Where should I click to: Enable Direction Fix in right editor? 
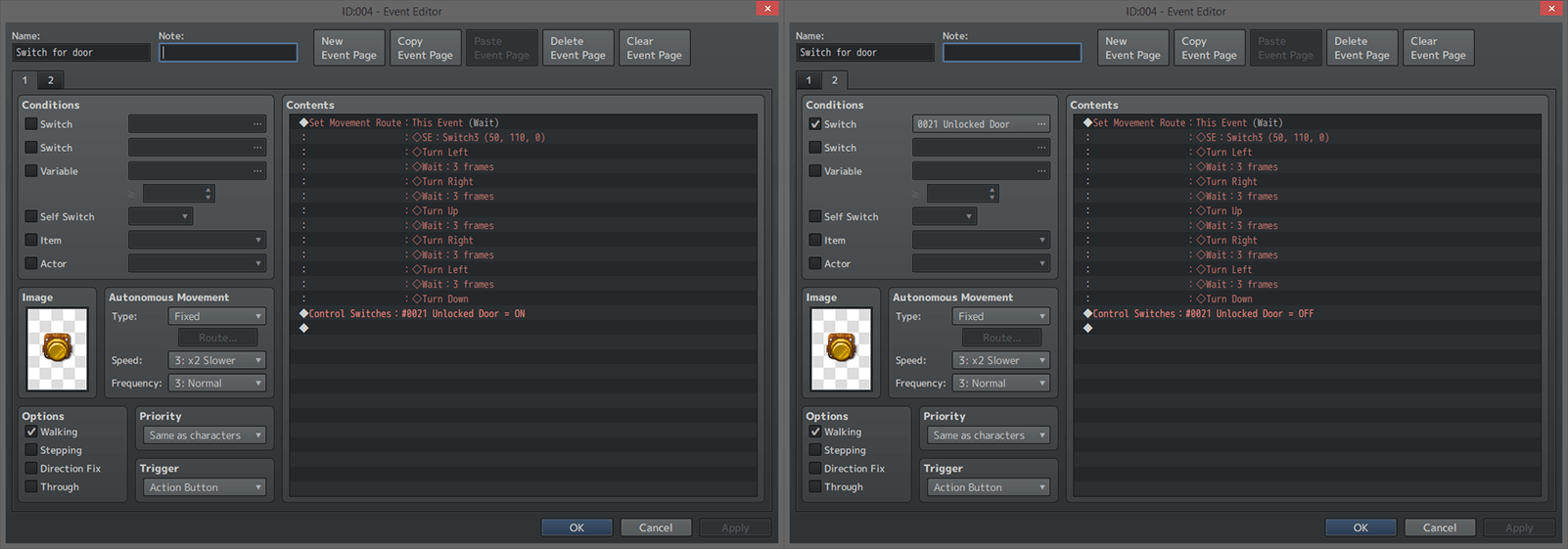815,469
